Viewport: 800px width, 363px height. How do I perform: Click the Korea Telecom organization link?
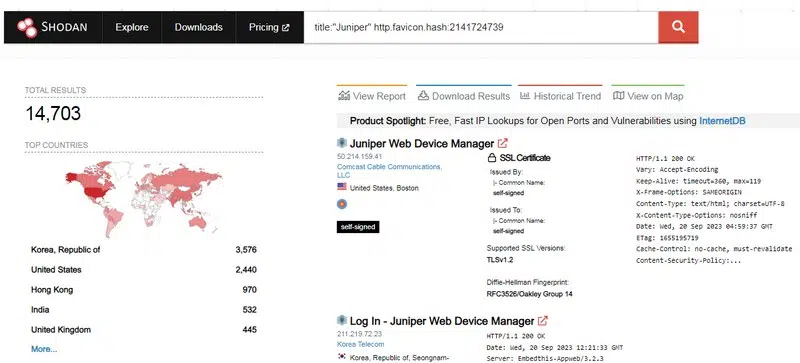point(361,345)
